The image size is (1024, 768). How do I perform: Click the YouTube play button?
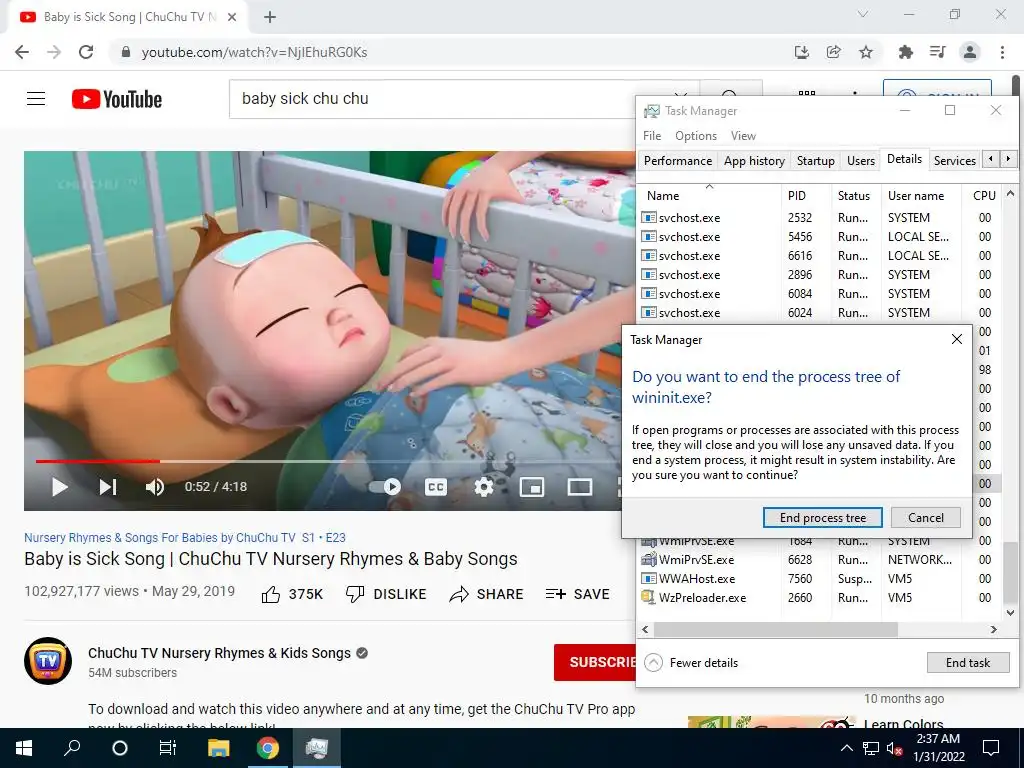coord(59,487)
